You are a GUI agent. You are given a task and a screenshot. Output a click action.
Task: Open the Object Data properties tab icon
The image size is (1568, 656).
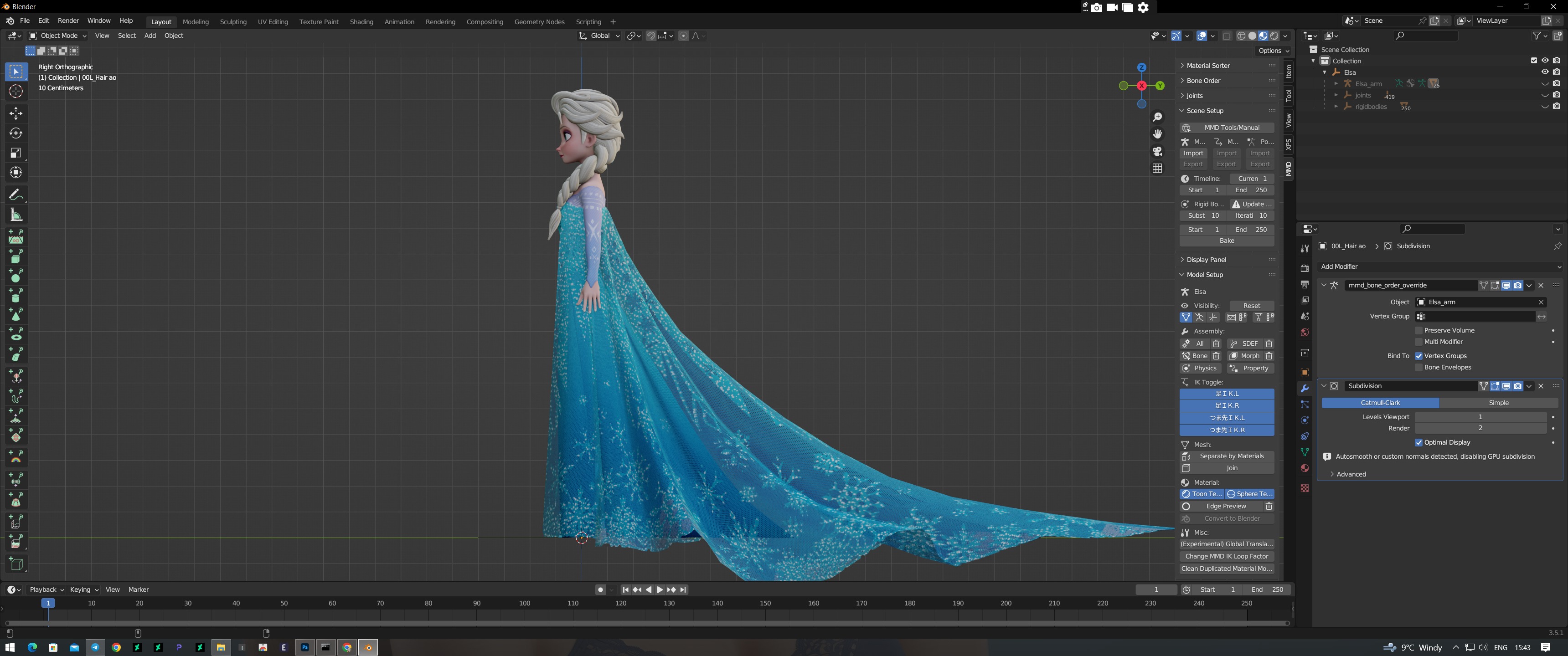1305,452
